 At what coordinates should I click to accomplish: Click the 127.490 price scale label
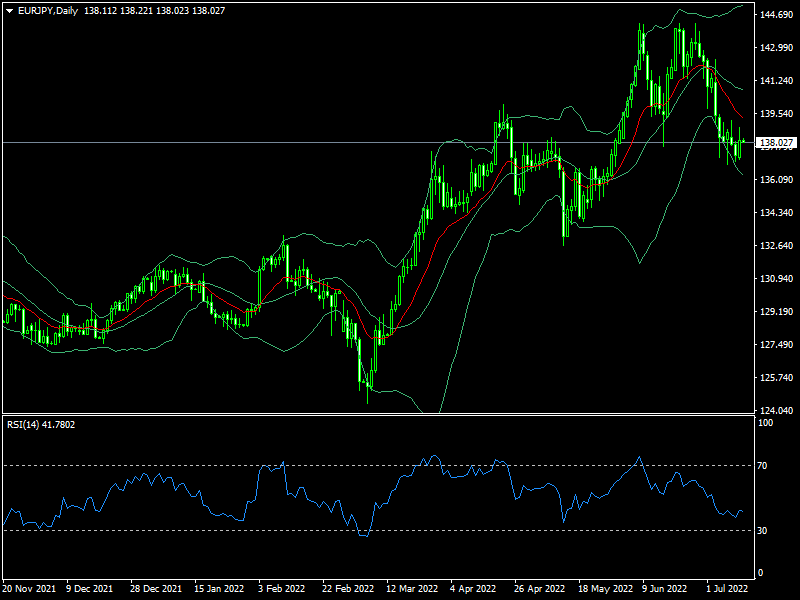pyautogui.click(x=777, y=344)
